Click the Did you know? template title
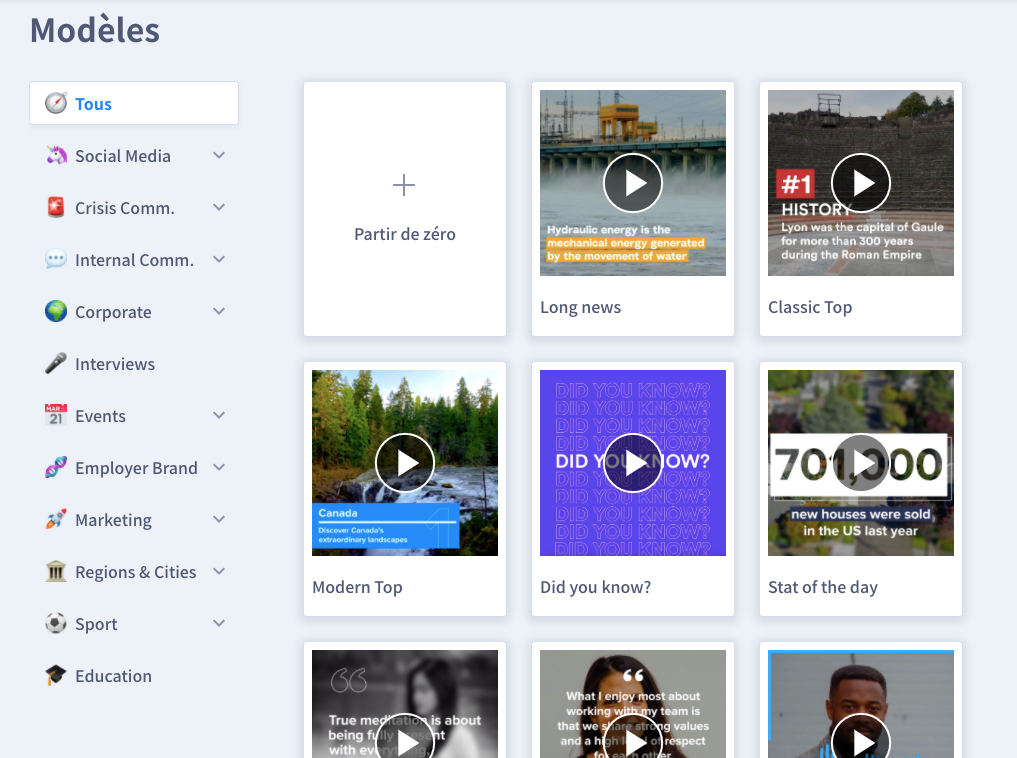The height and width of the screenshot is (758, 1017). pos(595,587)
